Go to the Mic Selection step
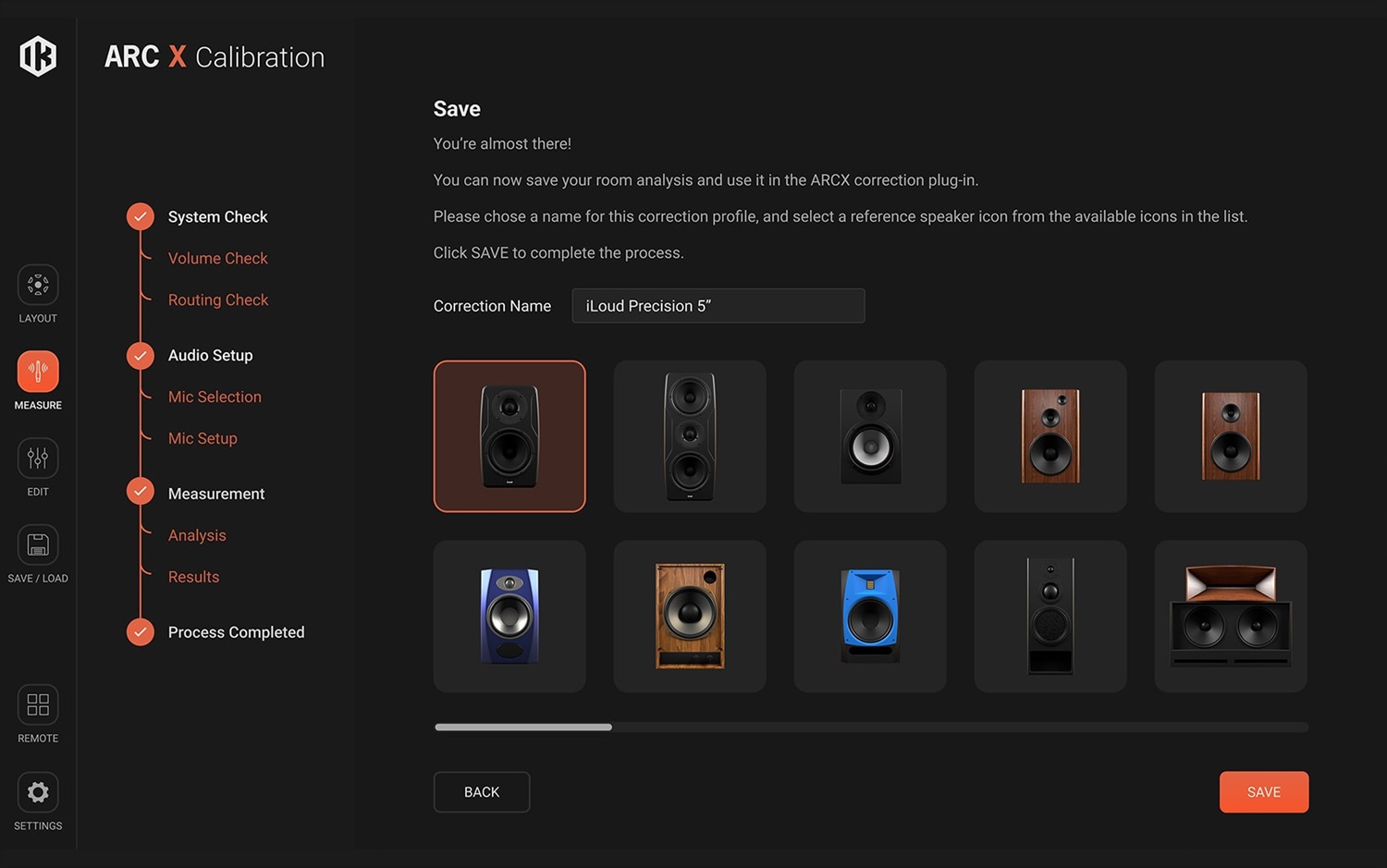This screenshot has height=868, width=1387. pyautogui.click(x=215, y=397)
